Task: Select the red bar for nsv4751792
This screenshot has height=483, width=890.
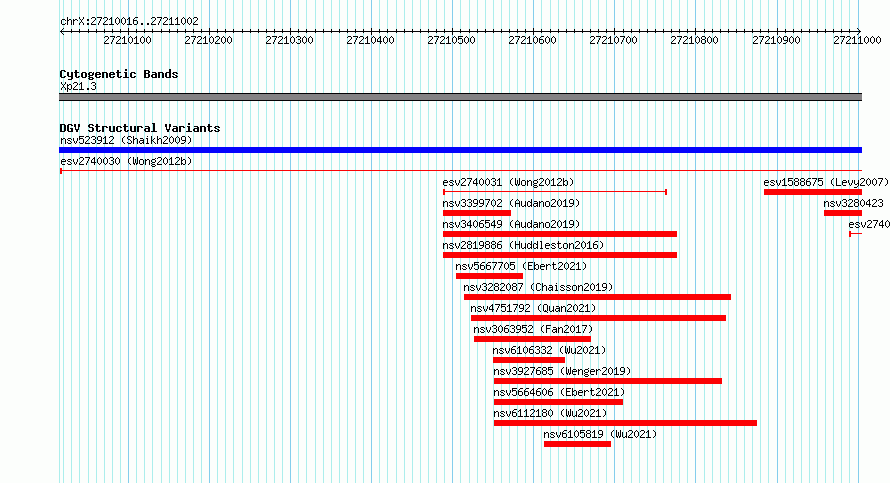Action: pyautogui.click(x=598, y=318)
